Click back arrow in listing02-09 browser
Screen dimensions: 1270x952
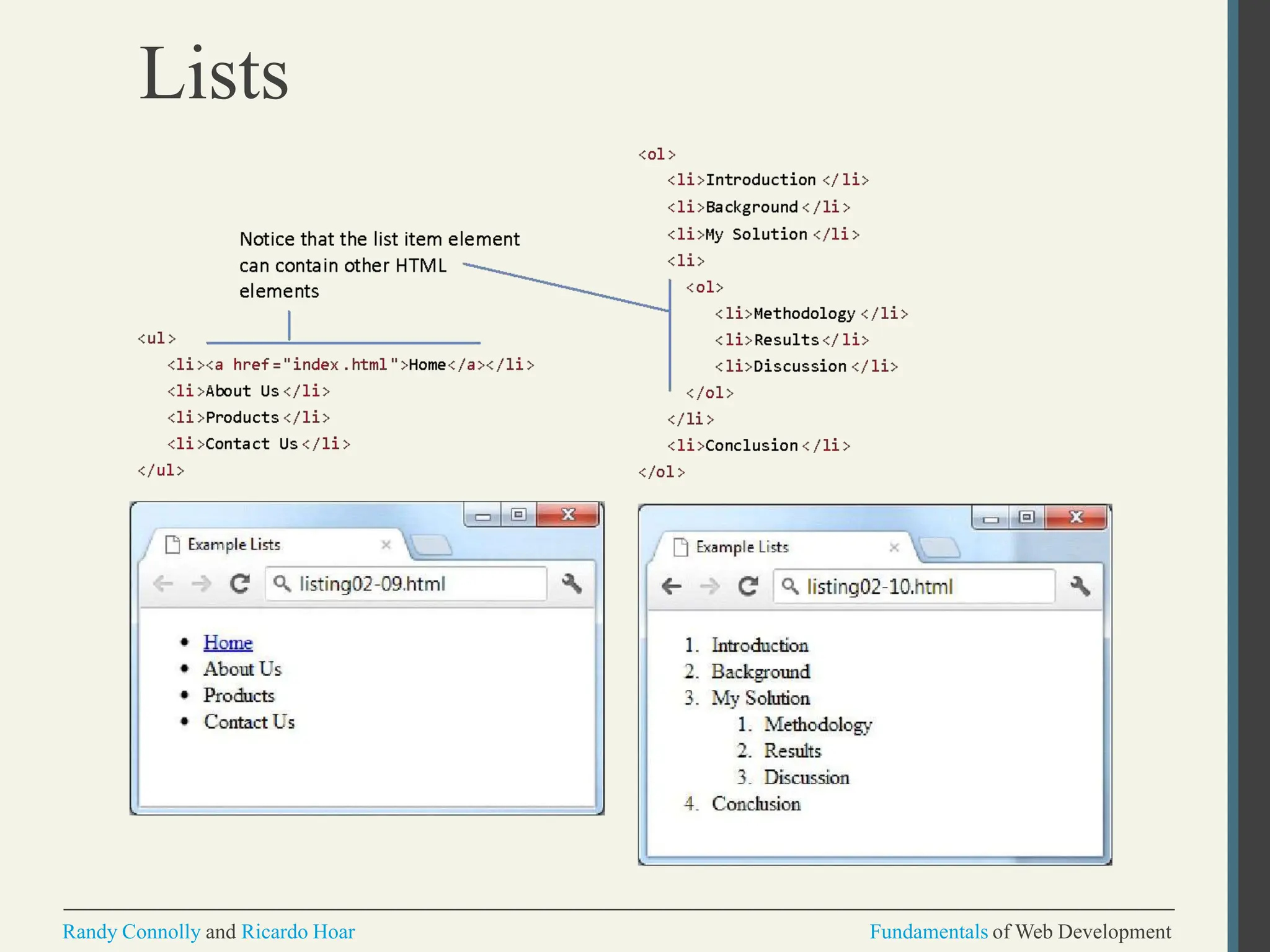point(163,584)
